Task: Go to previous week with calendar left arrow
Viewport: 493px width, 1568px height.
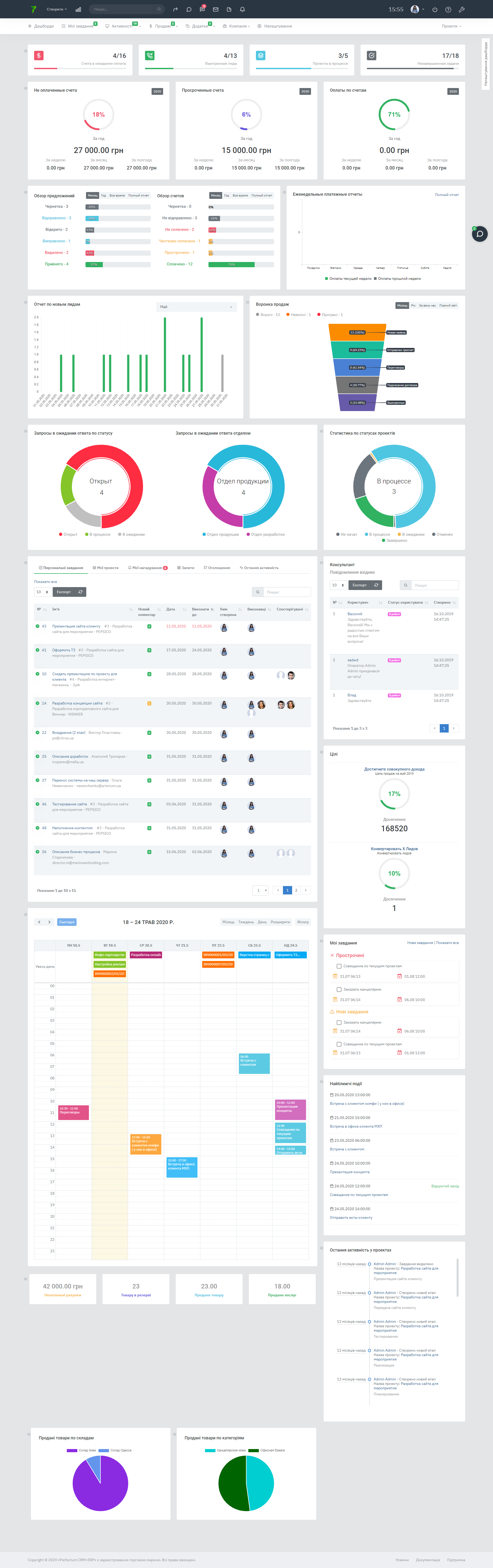Action: (x=39, y=922)
